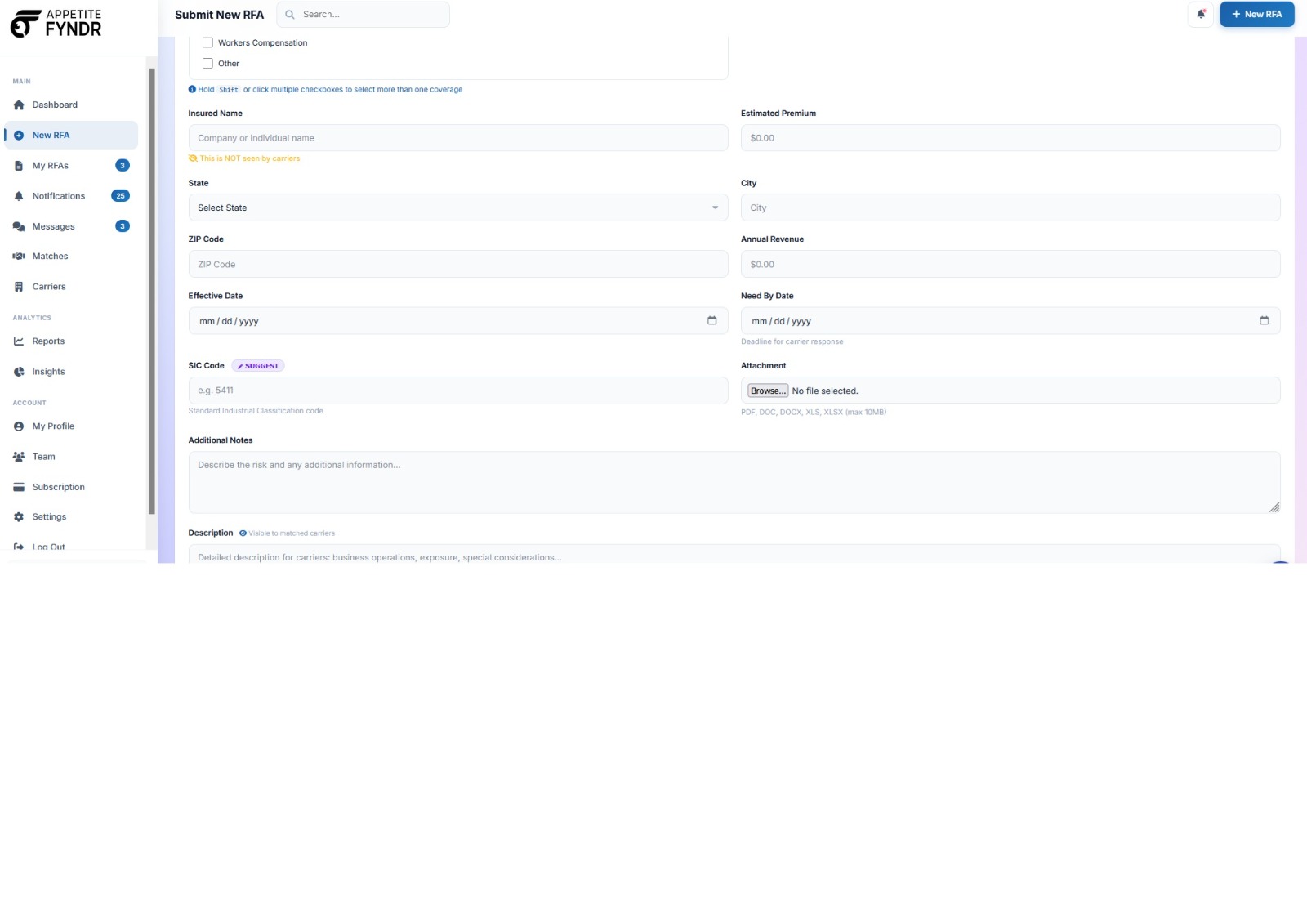The width and height of the screenshot is (1307, 924).
Task: Click the My RFAs count badge
Action: (123, 166)
